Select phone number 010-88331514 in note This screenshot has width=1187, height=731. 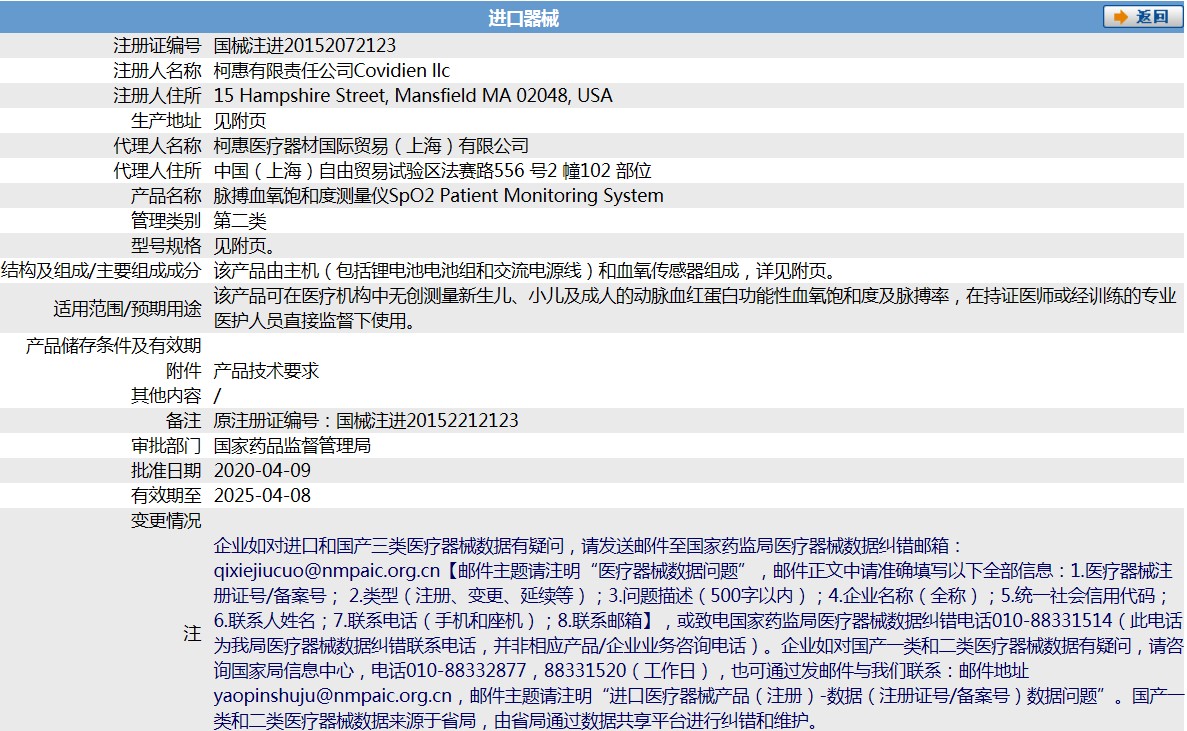pos(1052,620)
